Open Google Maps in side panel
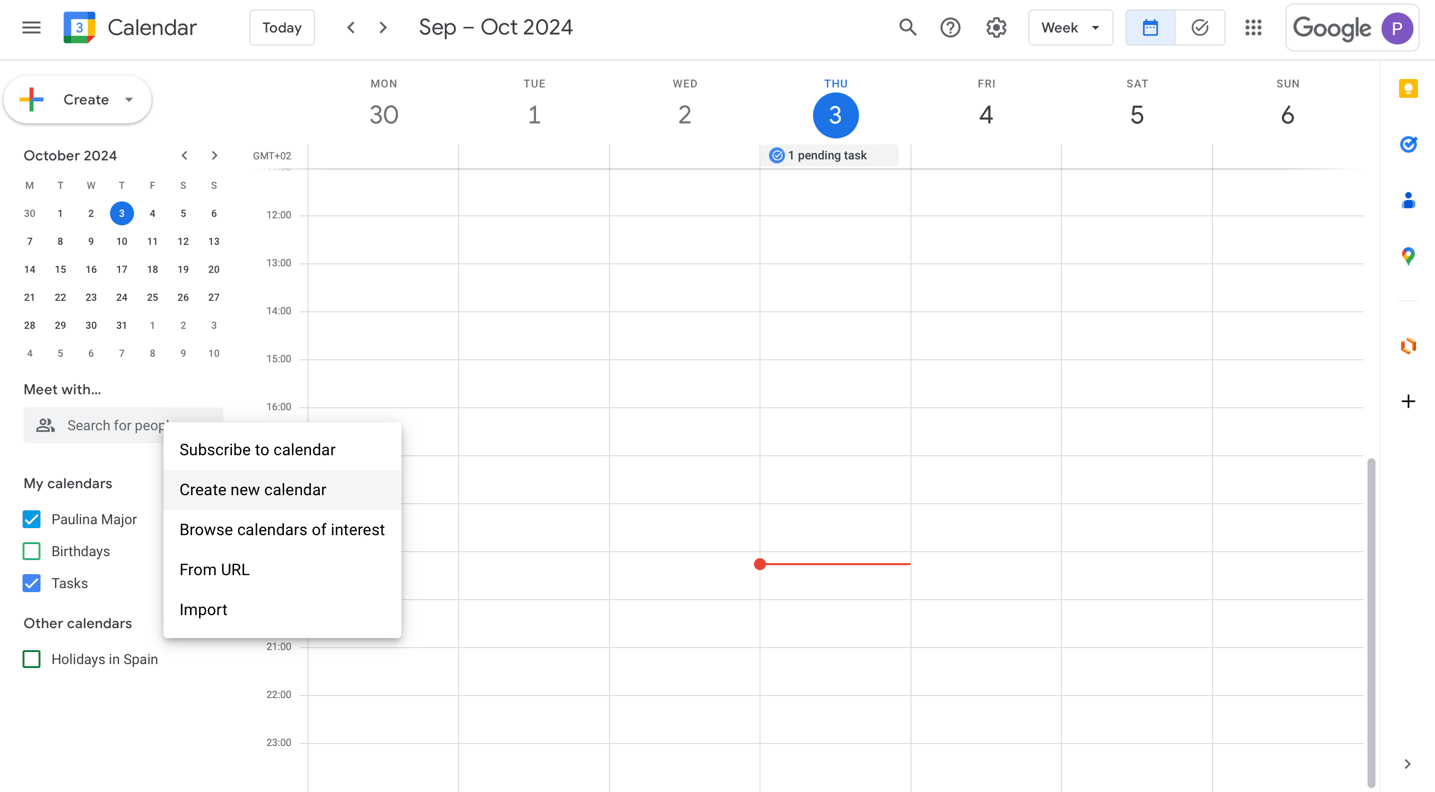This screenshot has width=1435, height=792. 1408,256
